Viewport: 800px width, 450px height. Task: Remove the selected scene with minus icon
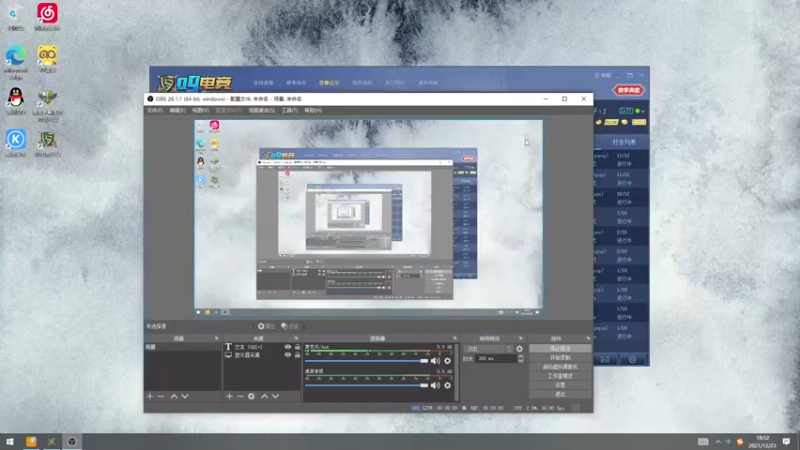tap(161, 396)
